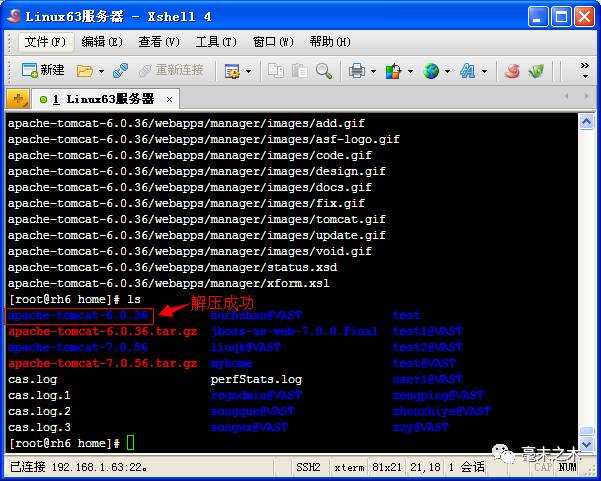Image resolution: width=601 pixels, height=481 pixels.
Task: Click the myhome directory name
Action: pos(231,363)
